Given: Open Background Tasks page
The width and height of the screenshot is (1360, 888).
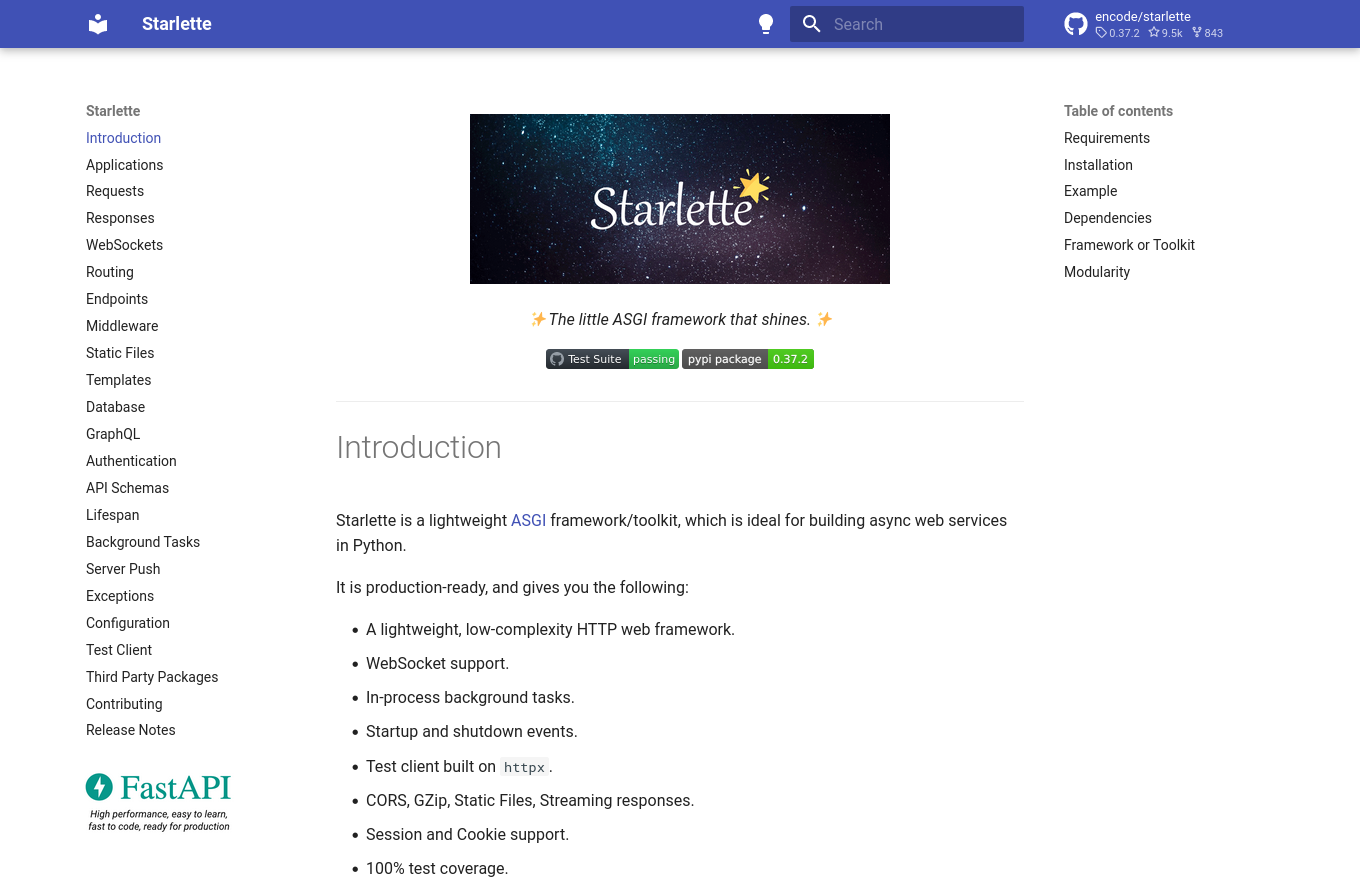Looking at the screenshot, I should pyautogui.click(x=143, y=542).
